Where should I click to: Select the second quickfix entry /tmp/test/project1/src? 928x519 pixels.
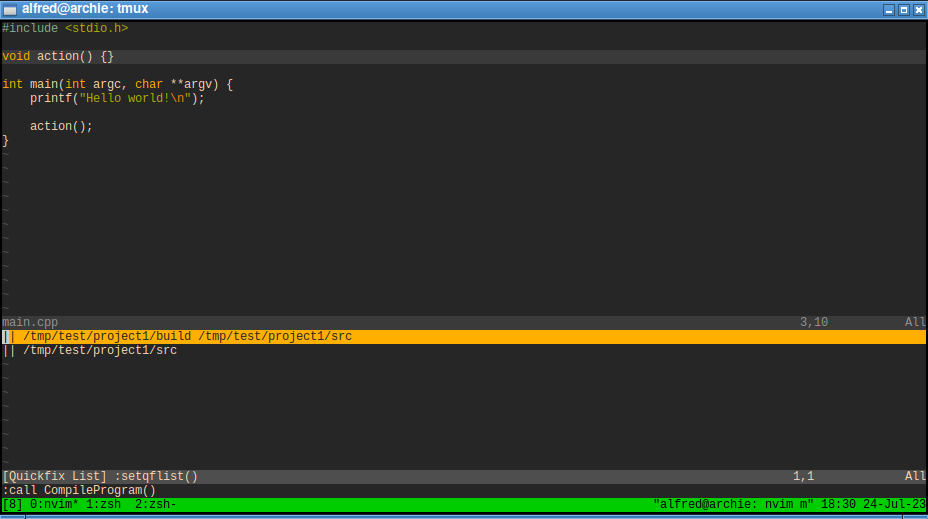[464, 350]
